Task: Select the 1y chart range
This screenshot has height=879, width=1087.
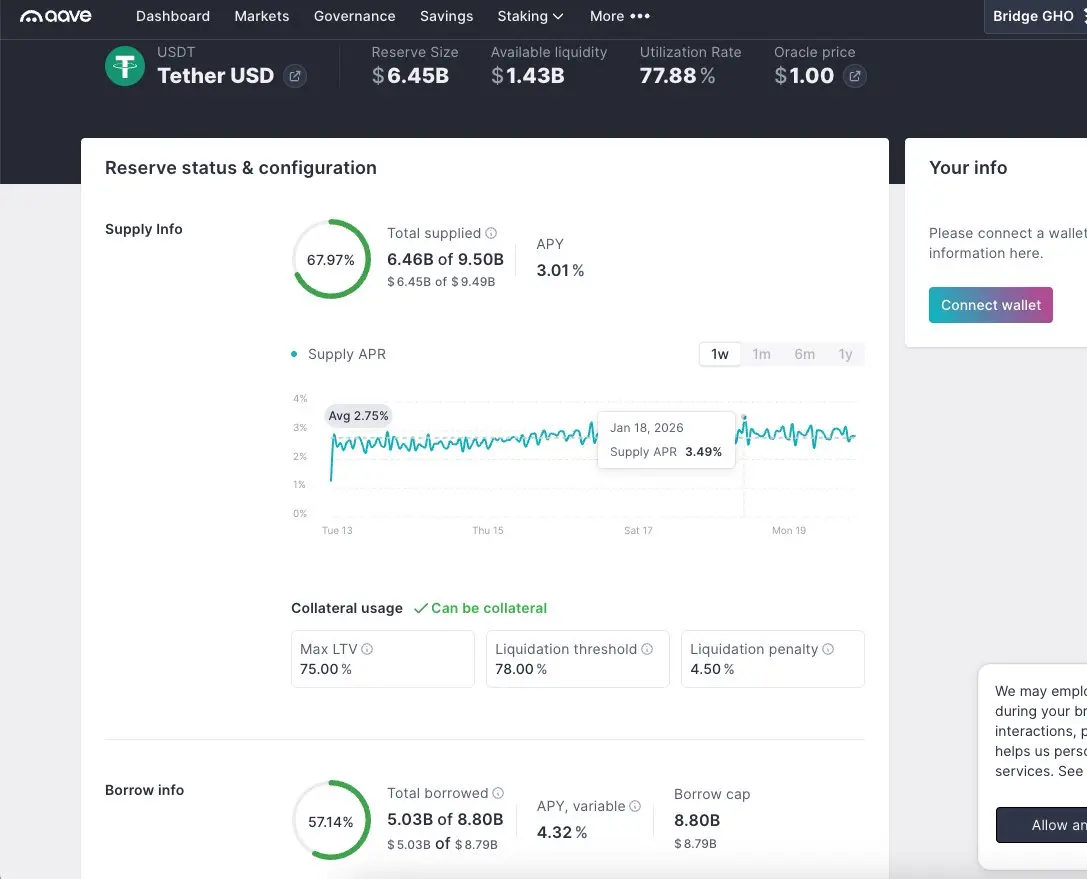Action: [x=845, y=354]
